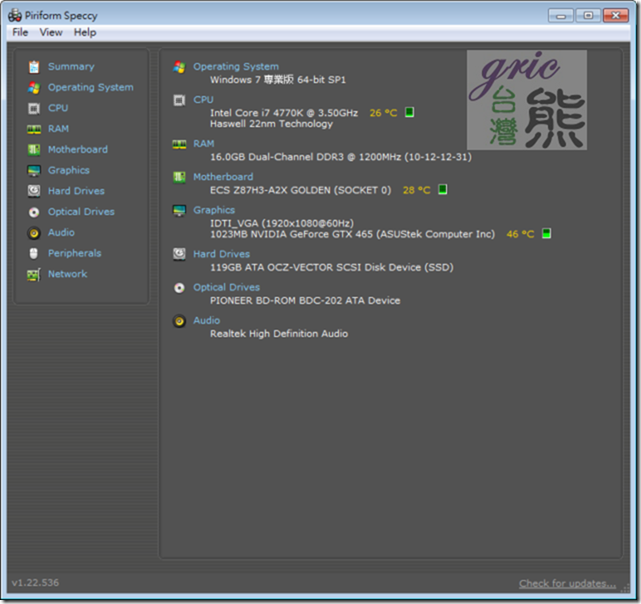This screenshot has height=604, width=641.
Task: Click the Graphics monitor icon in sidebar
Action: pos(34,171)
